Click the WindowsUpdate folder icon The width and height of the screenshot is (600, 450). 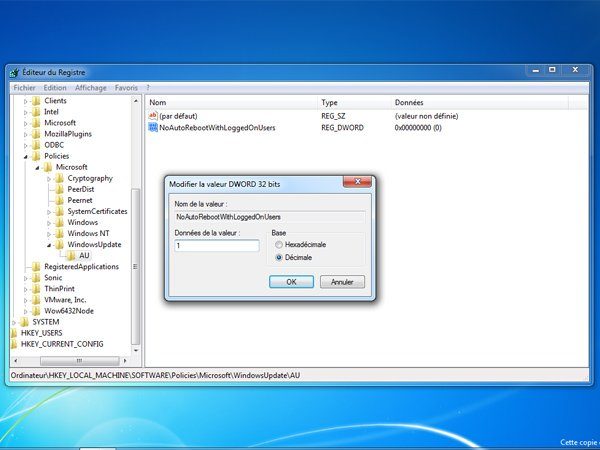point(59,245)
